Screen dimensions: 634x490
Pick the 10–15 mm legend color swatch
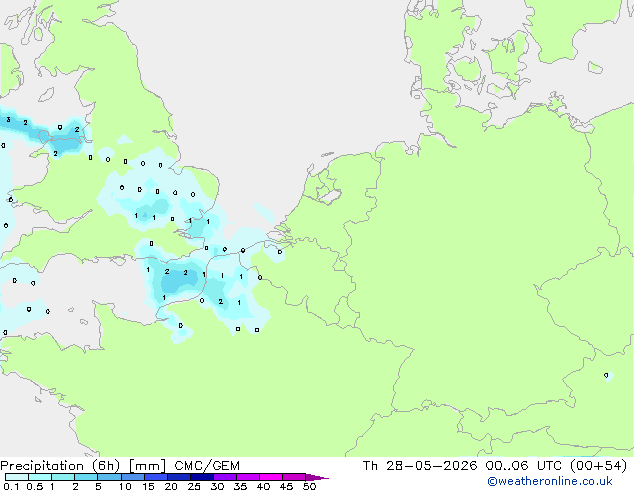point(132,477)
